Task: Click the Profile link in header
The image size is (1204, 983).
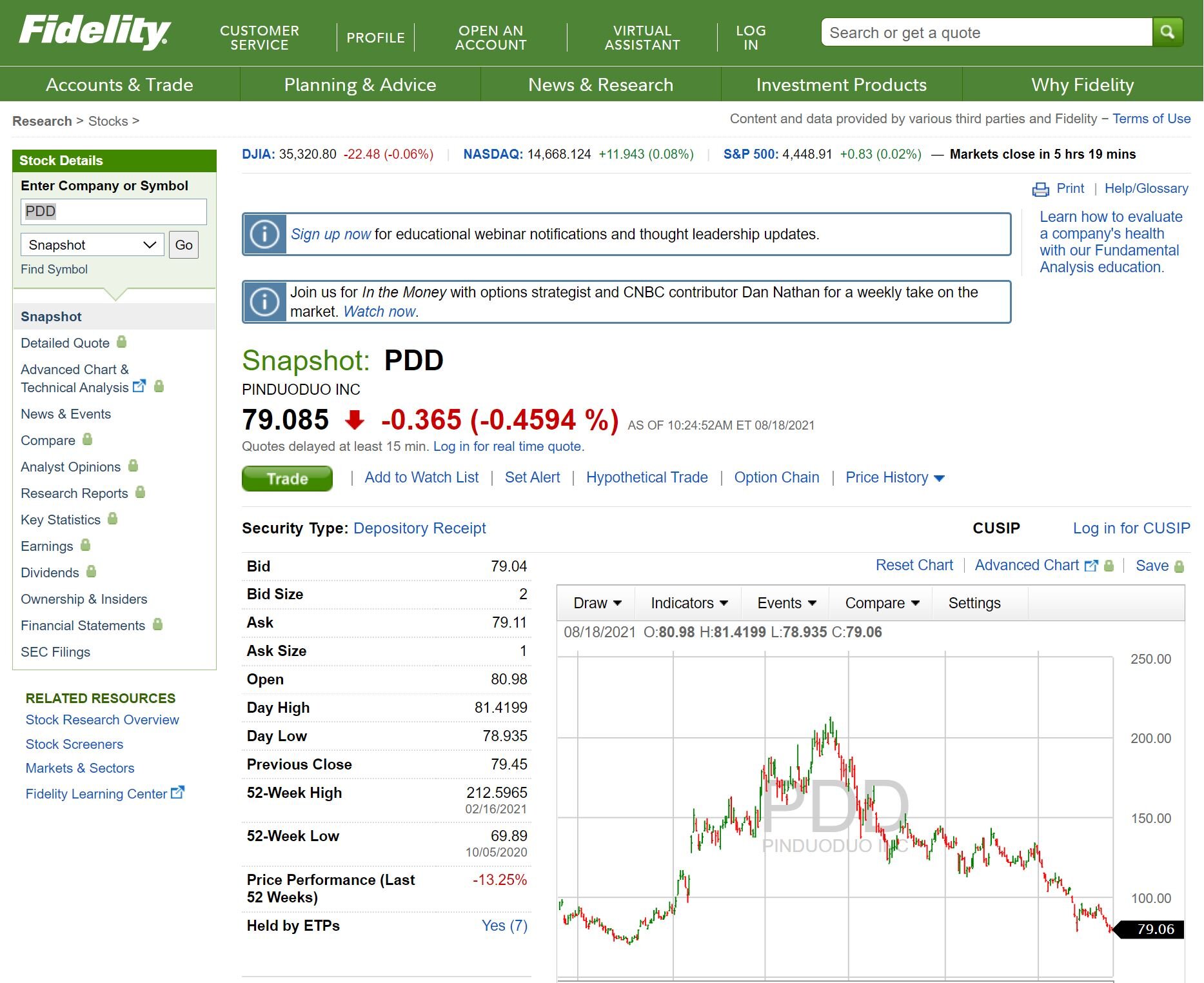Action: click(375, 37)
